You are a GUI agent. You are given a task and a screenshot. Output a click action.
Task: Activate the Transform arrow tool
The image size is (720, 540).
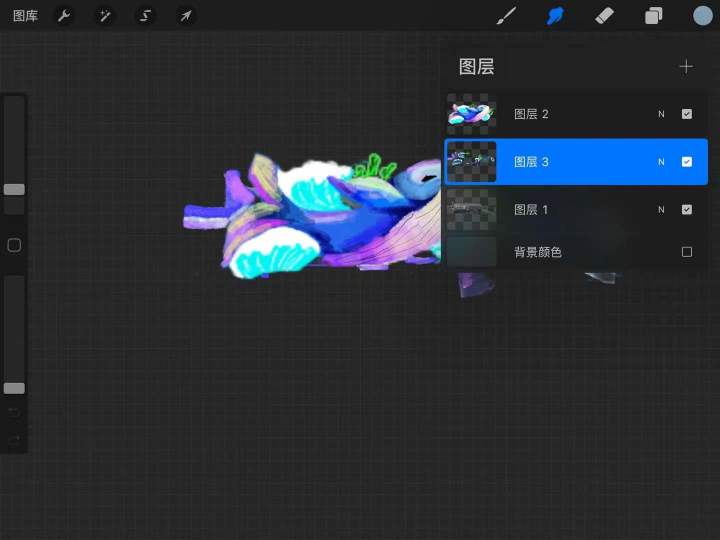coord(186,16)
